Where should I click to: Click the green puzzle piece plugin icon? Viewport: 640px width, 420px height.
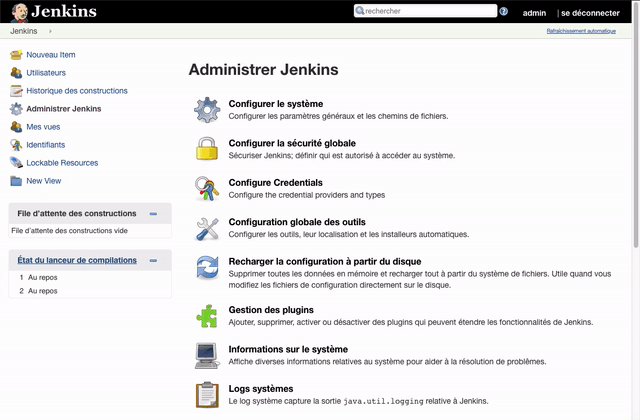[x=207, y=316]
